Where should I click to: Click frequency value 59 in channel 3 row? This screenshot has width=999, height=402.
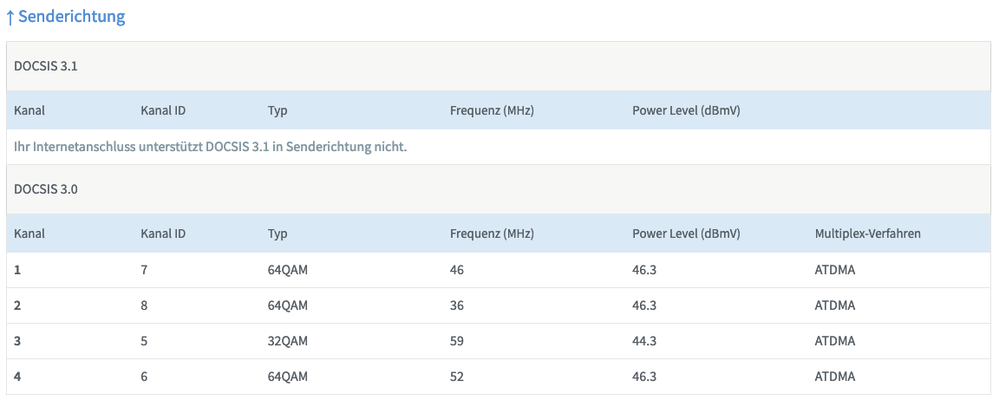click(x=457, y=341)
